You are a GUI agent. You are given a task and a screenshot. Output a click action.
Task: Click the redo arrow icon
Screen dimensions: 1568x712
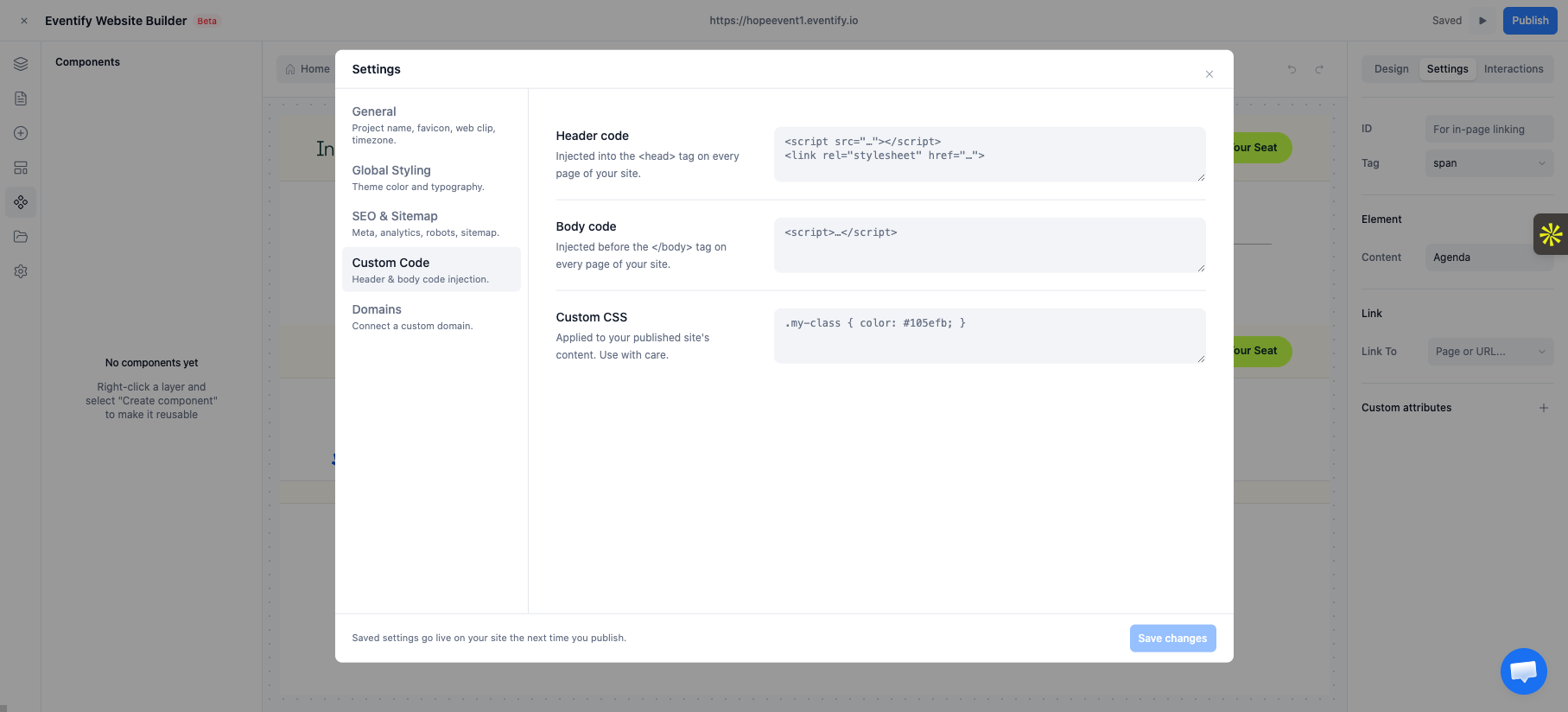tap(1319, 69)
